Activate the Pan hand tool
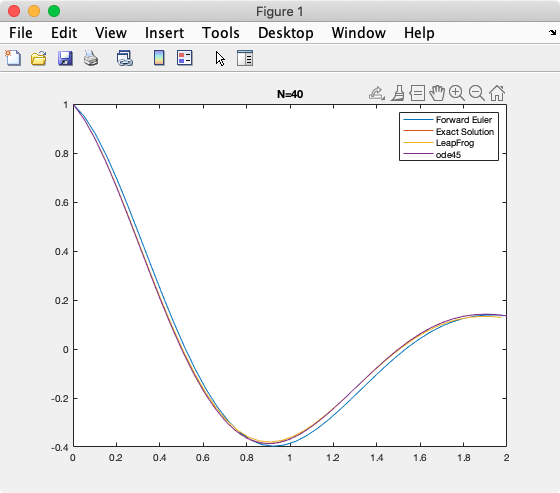Screen dimensions: 560x493 (437, 93)
